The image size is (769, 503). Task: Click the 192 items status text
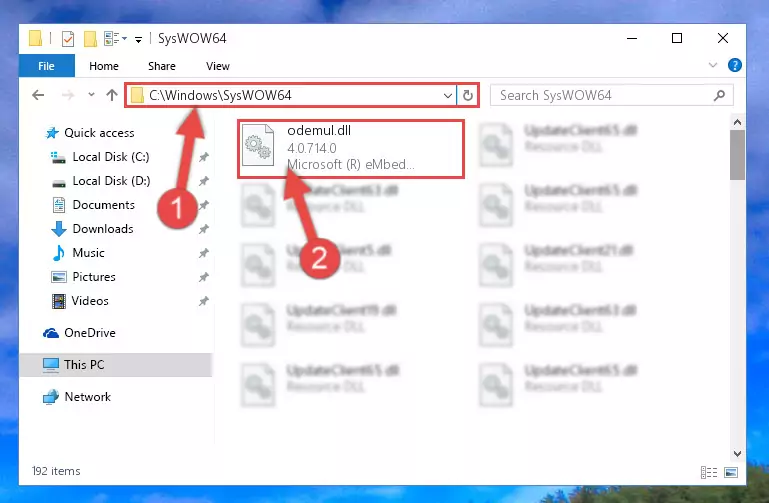pyautogui.click(x=56, y=471)
